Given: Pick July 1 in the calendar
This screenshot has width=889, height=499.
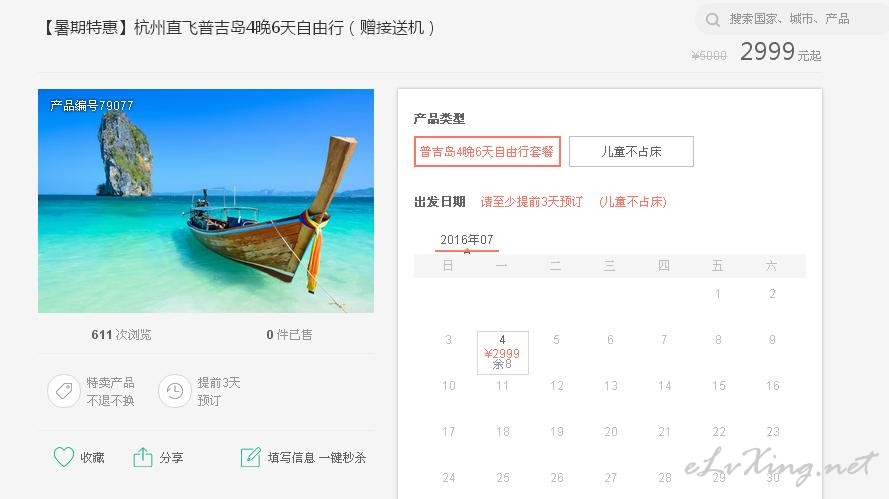Looking at the screenshot, I should [x=718, y=294].
